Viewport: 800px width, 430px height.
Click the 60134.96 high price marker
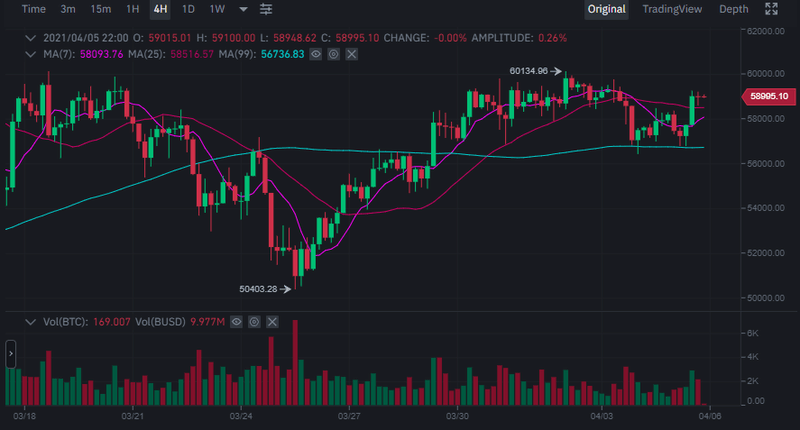(x=528, y=71)
